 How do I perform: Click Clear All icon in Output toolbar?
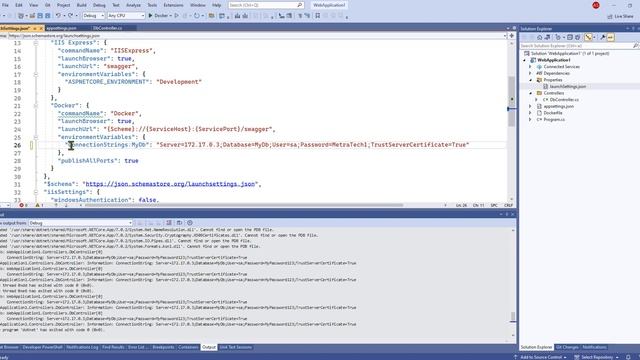click(169, 223)
